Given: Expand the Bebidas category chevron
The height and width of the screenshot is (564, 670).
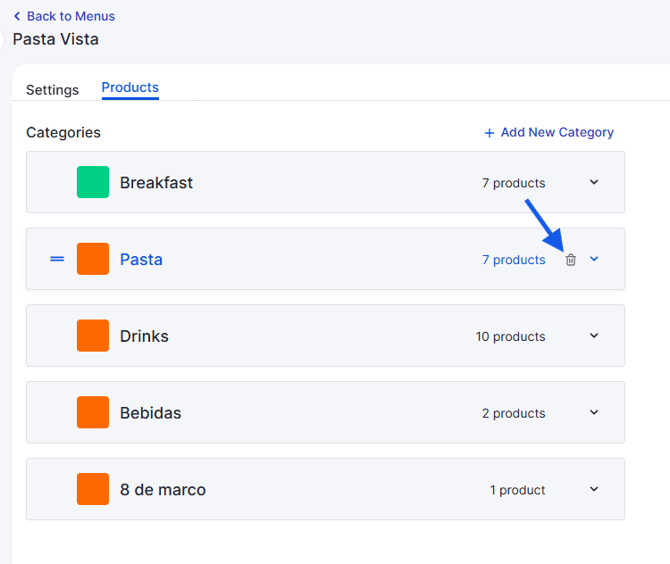Looking at the screenshot, I should [594, 412].
